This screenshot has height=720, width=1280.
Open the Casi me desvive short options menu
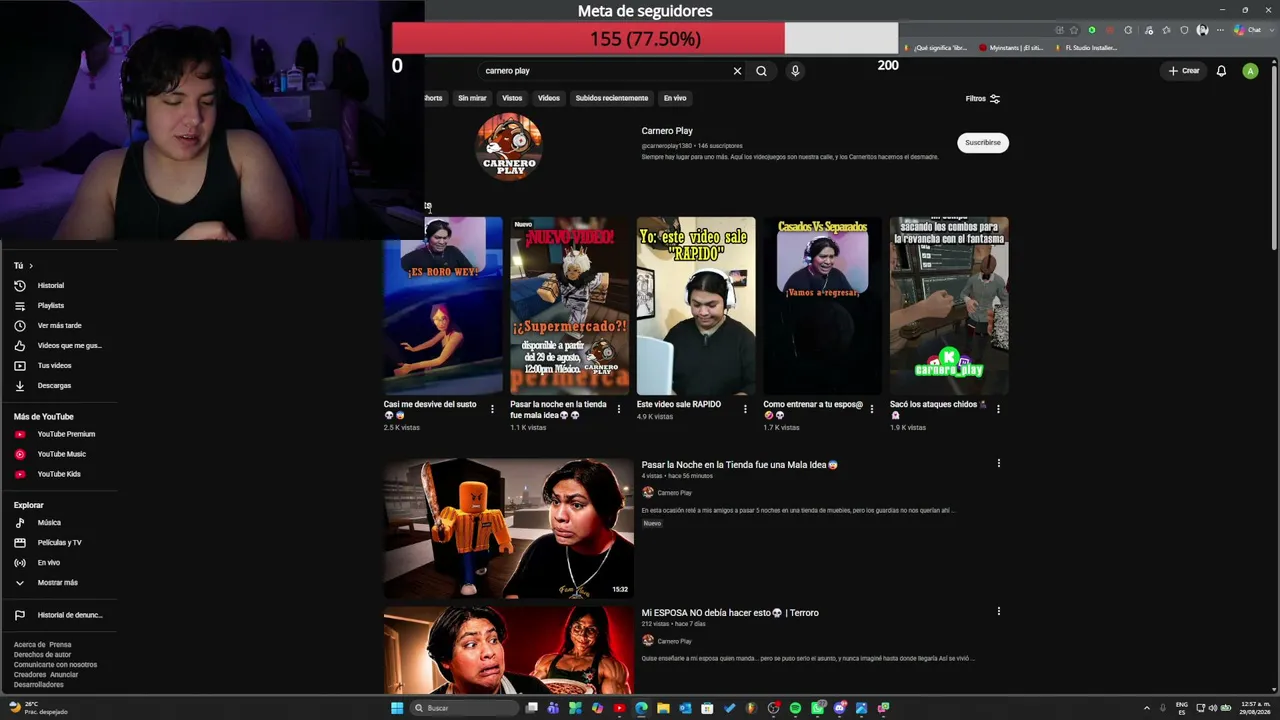(492, 409)
